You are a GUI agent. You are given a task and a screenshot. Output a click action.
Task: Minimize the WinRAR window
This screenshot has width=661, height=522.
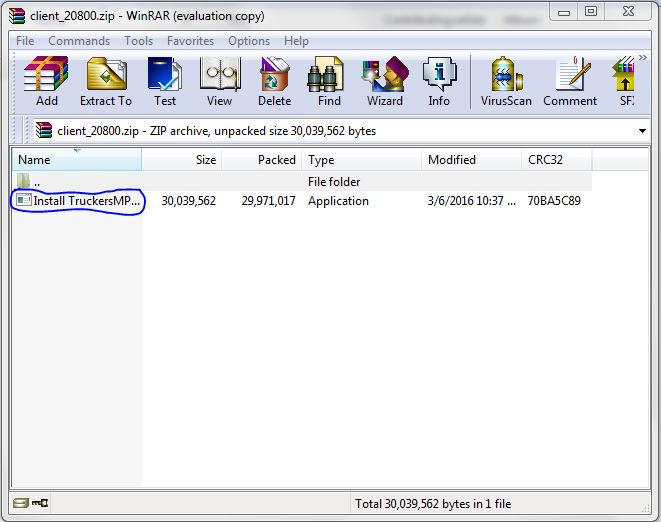564,12
